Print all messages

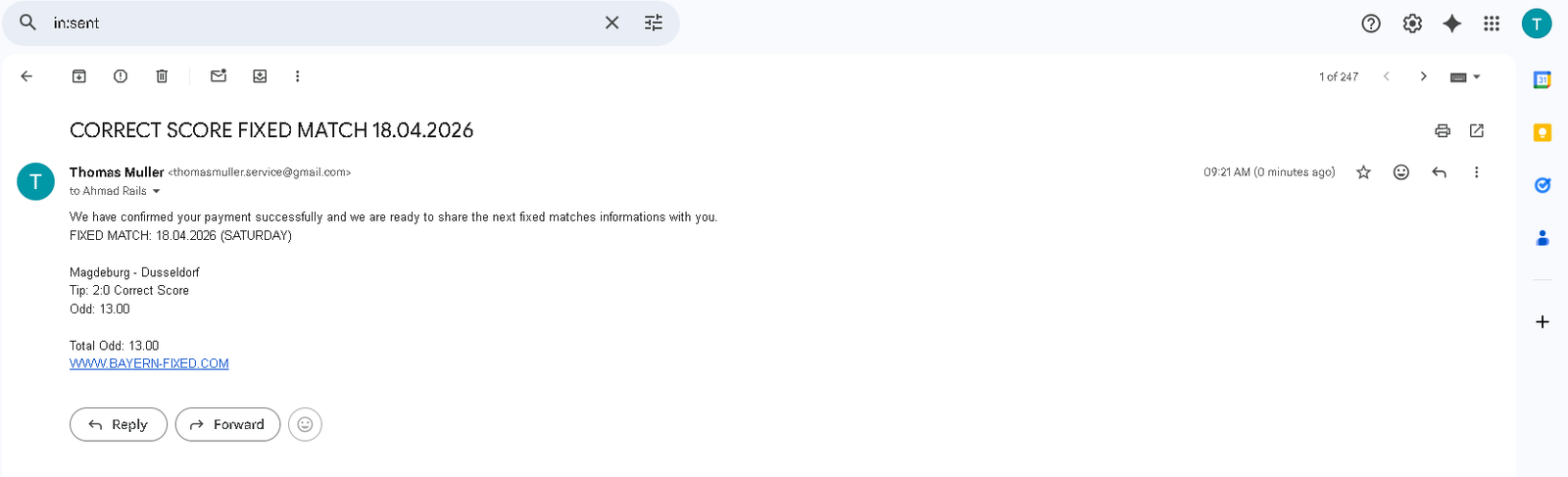point(1443,130)
